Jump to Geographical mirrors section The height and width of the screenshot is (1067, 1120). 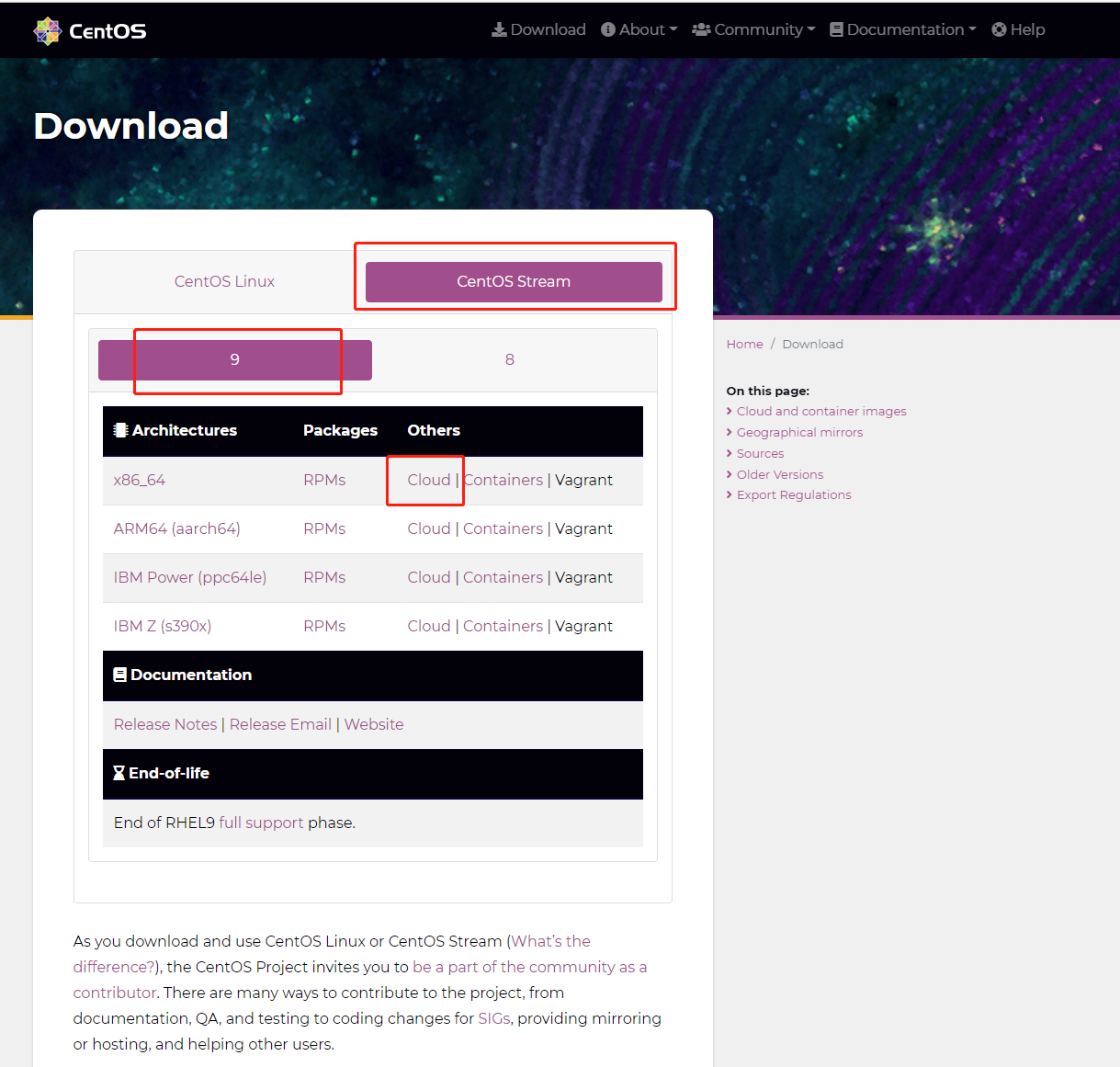(799, 432)
